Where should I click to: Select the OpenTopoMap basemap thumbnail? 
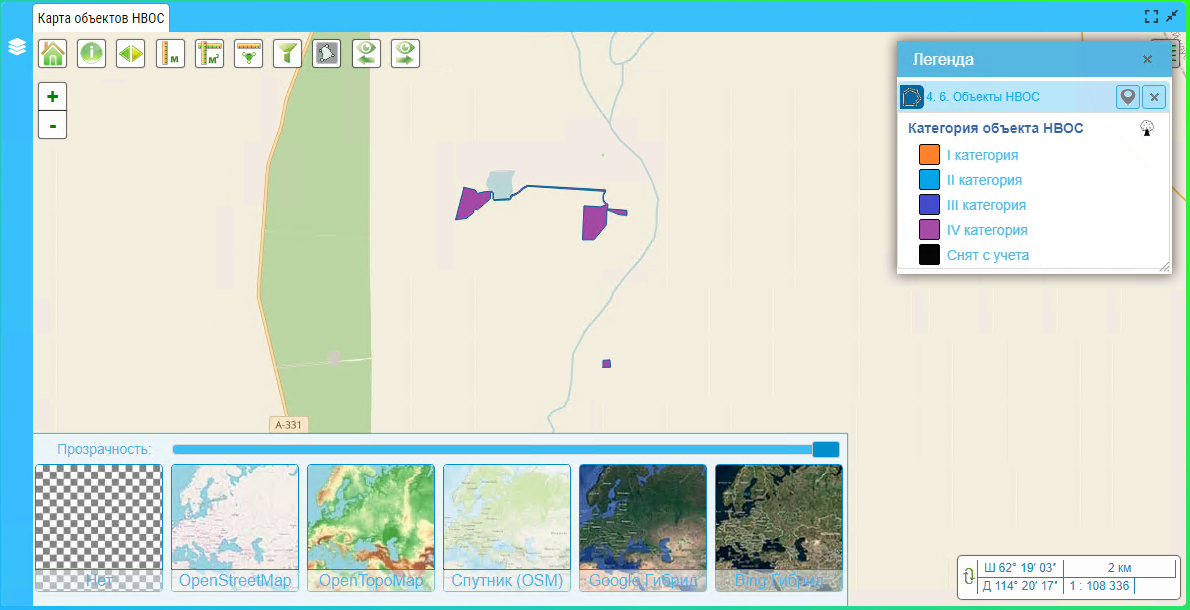click(x=370, y=527)
